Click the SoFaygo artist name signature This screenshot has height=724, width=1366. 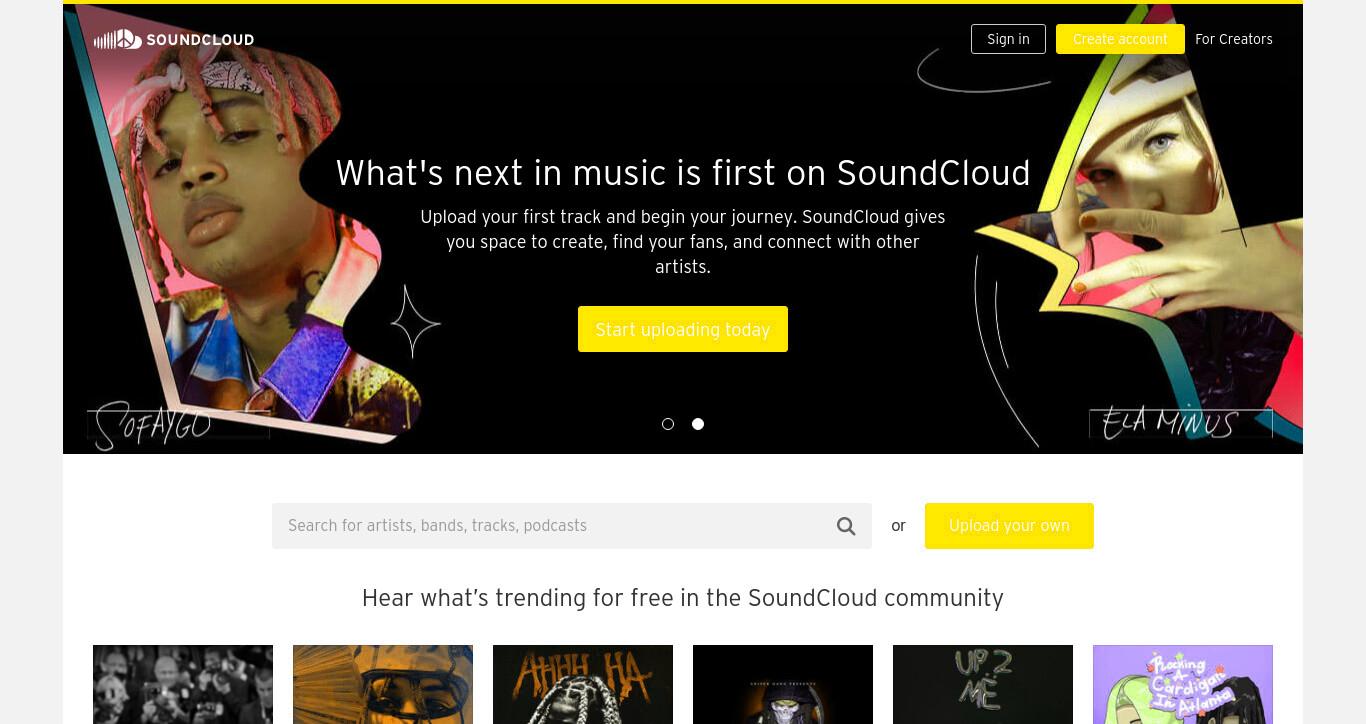click(153, 425)
